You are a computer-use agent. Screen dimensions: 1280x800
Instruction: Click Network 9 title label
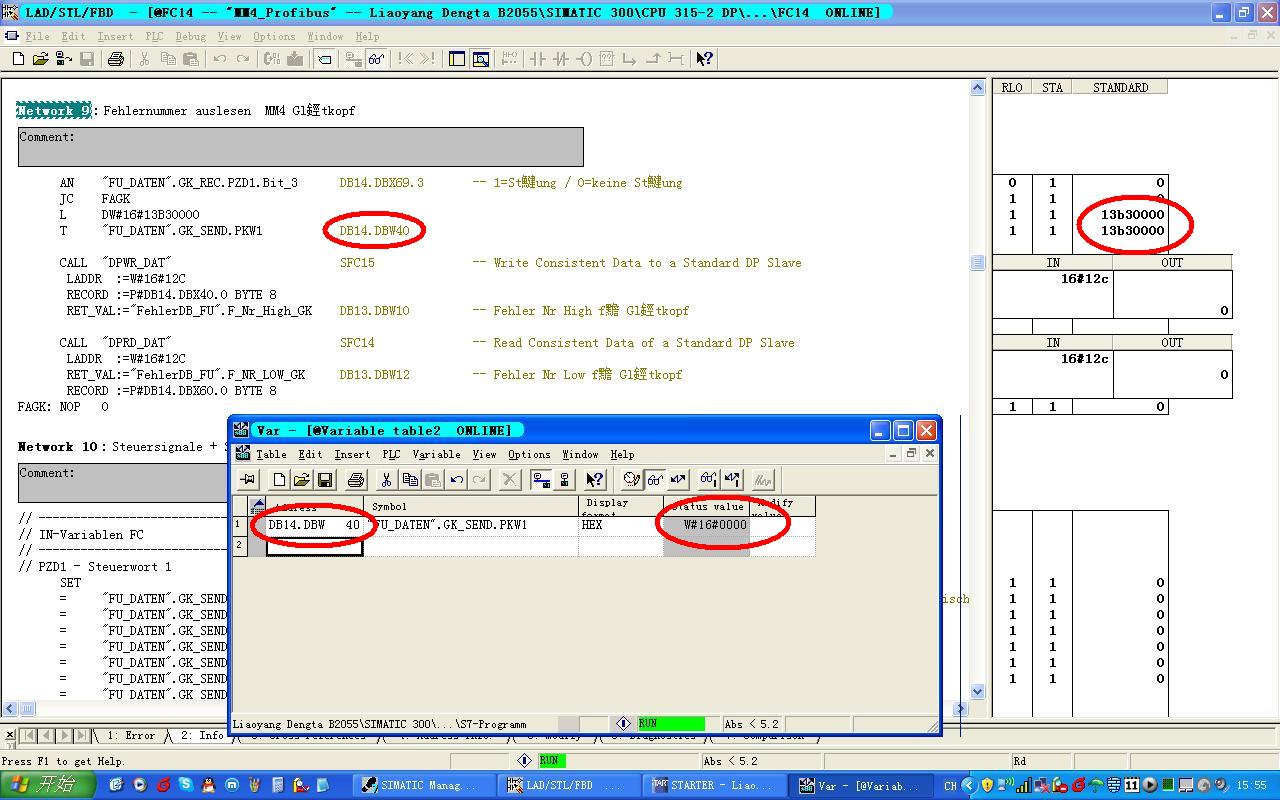click(54, 111)
